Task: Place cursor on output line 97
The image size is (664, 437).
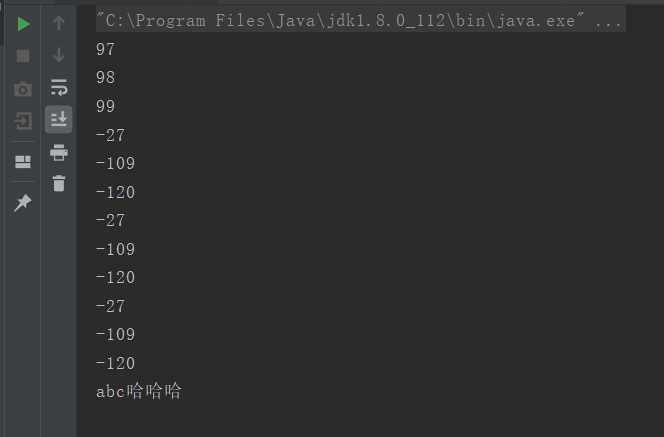Action: [x=105, y=50]
